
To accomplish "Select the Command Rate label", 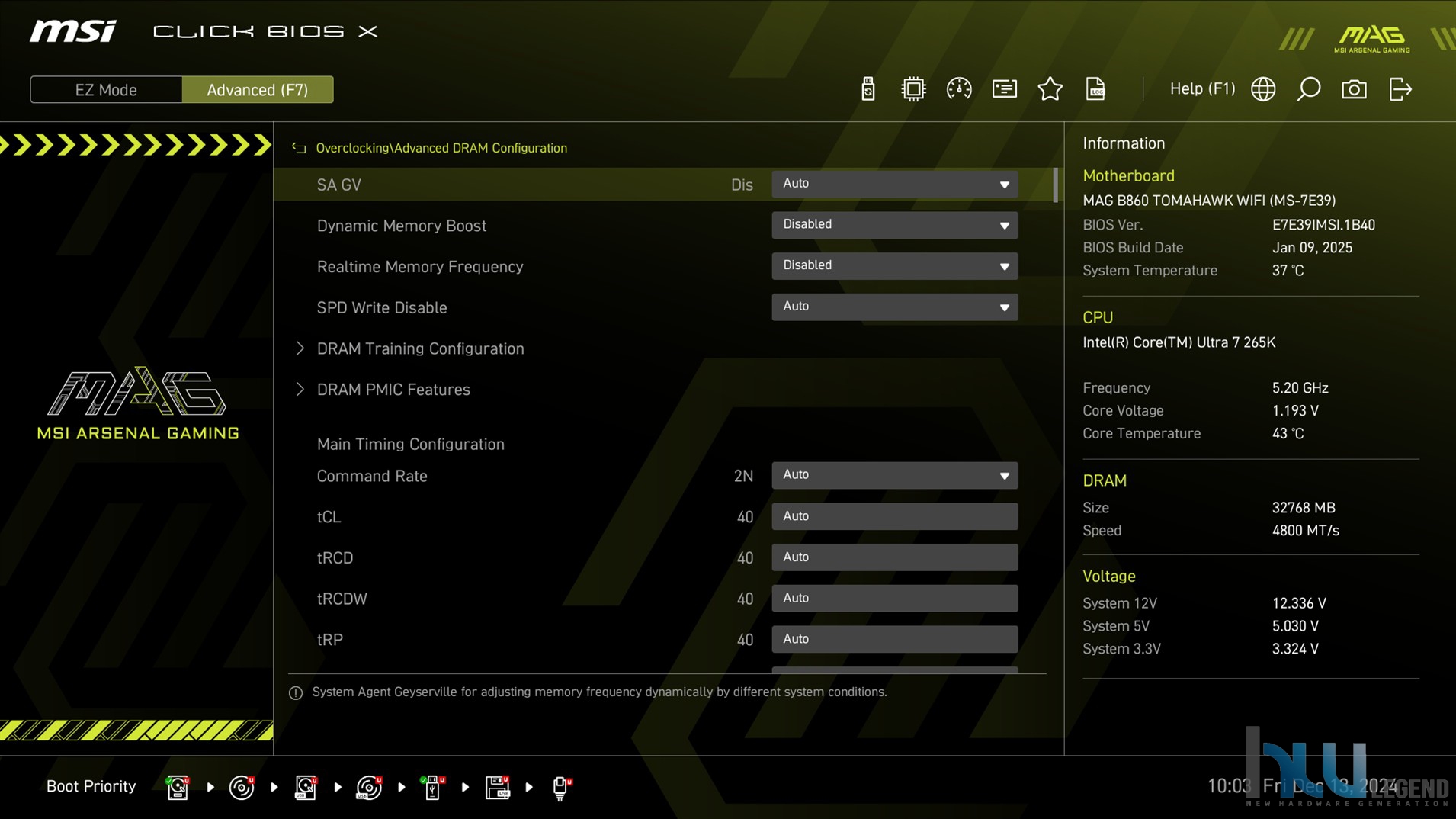I will point(372,476).
